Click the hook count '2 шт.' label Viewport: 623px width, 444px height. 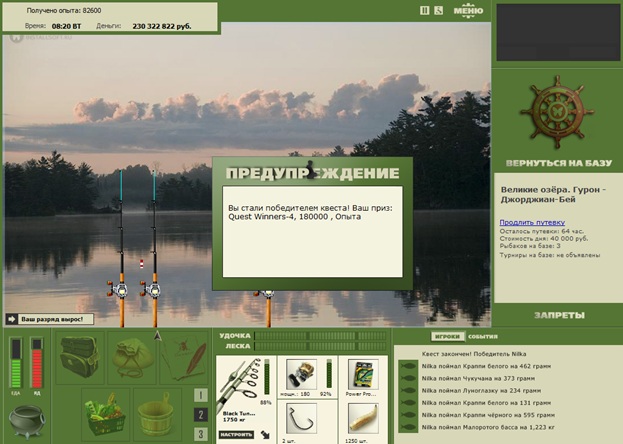pyautogui.click(x=289, y=440)
